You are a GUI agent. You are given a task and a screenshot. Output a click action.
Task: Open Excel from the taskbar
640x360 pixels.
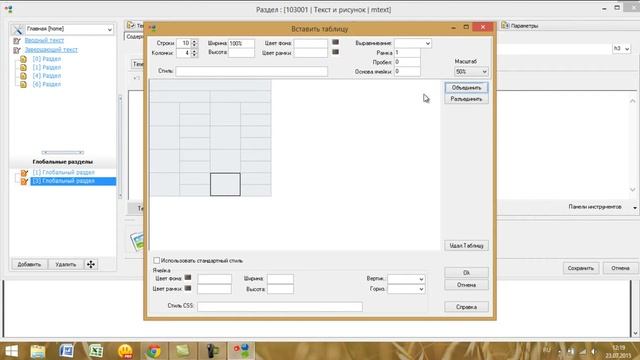point(96,351)
